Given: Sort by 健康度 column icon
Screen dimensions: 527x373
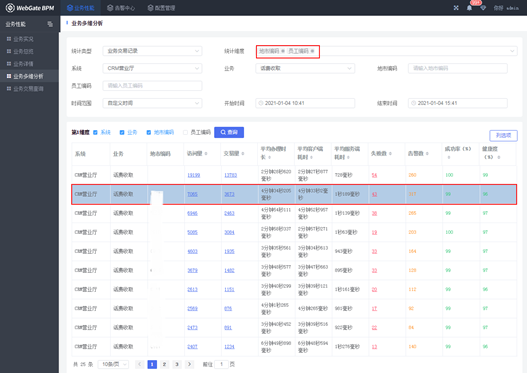Looking at the screenshot, I should click(499, 157).
